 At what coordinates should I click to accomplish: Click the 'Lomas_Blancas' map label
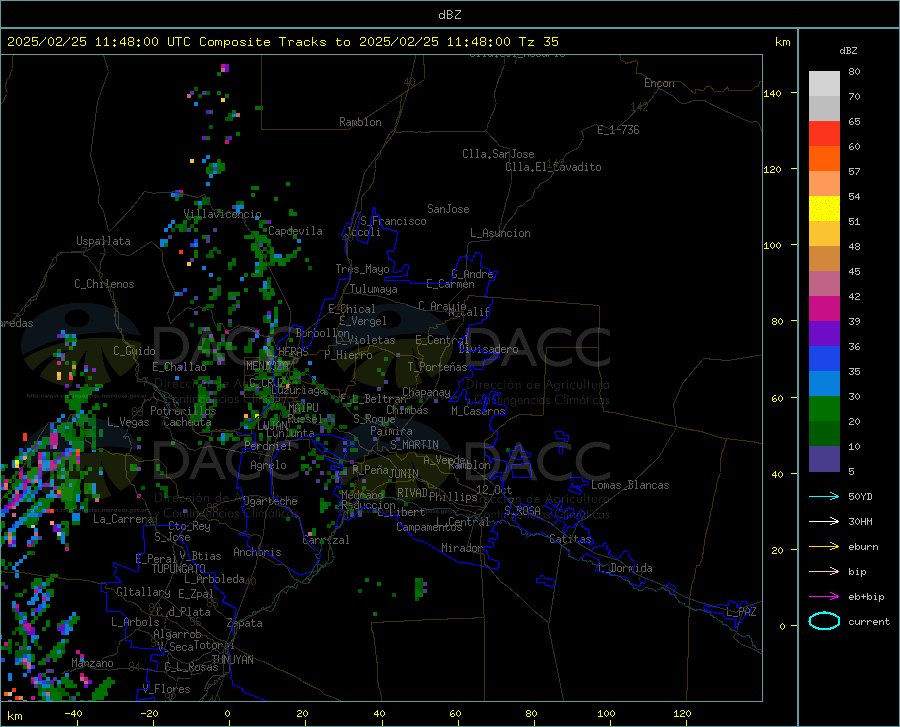coord(630,485)
